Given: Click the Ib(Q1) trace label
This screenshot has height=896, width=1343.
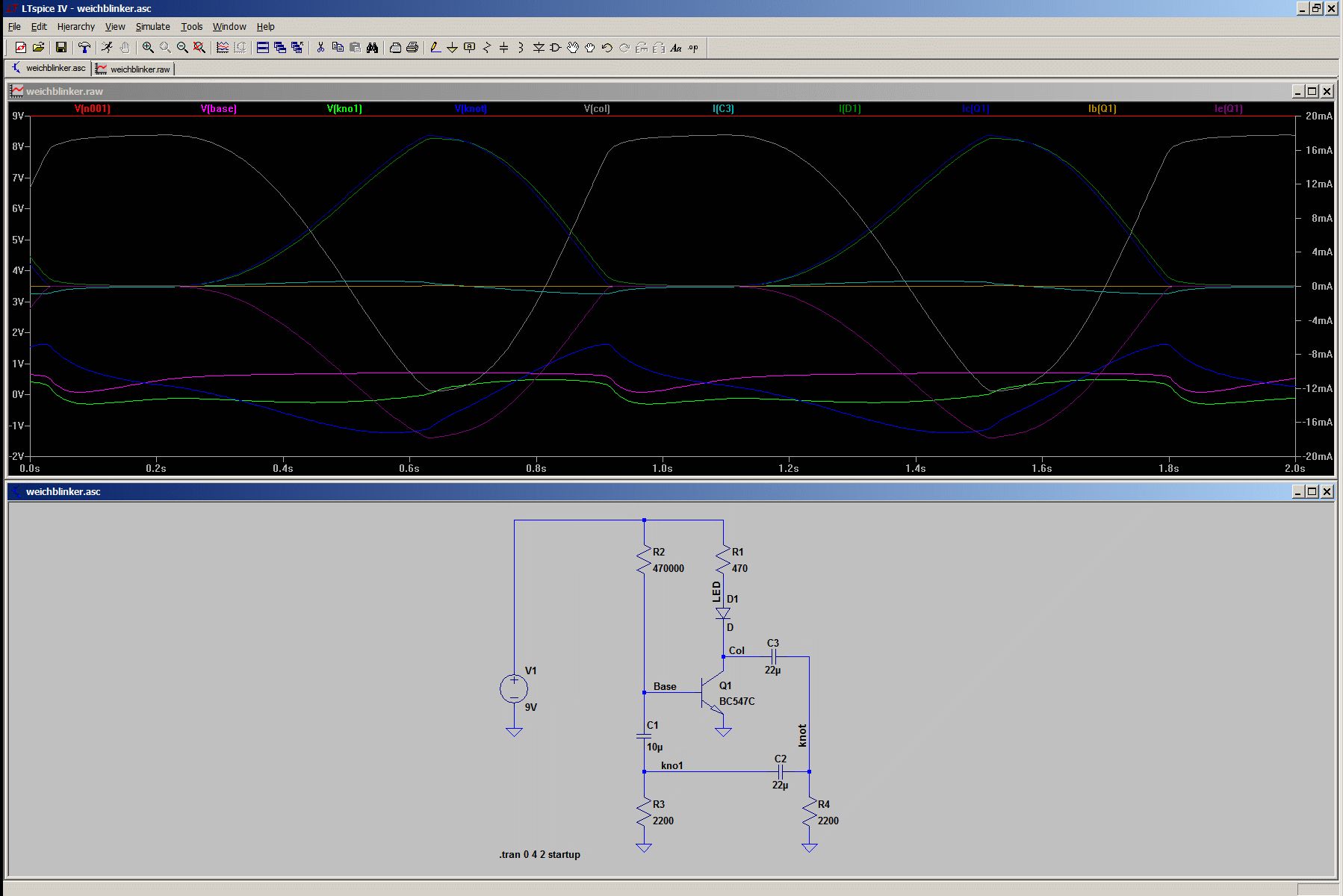Looking at the screenshot, I should coord(1102,109).
